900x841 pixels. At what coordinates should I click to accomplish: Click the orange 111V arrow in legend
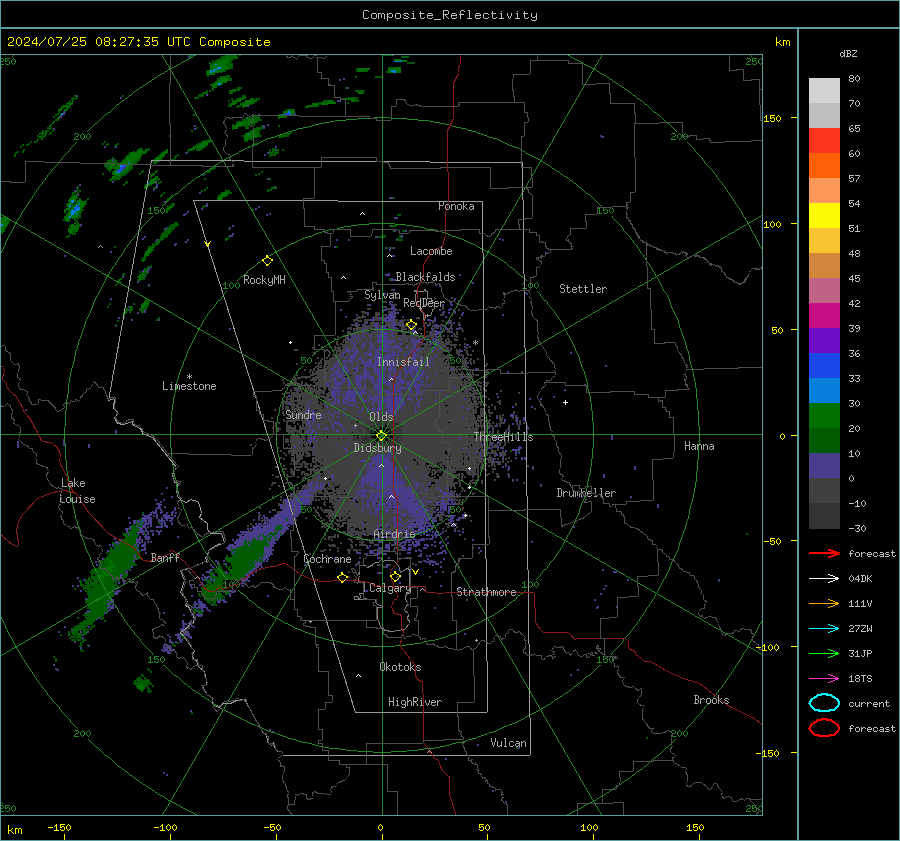(x=824, y=603)
